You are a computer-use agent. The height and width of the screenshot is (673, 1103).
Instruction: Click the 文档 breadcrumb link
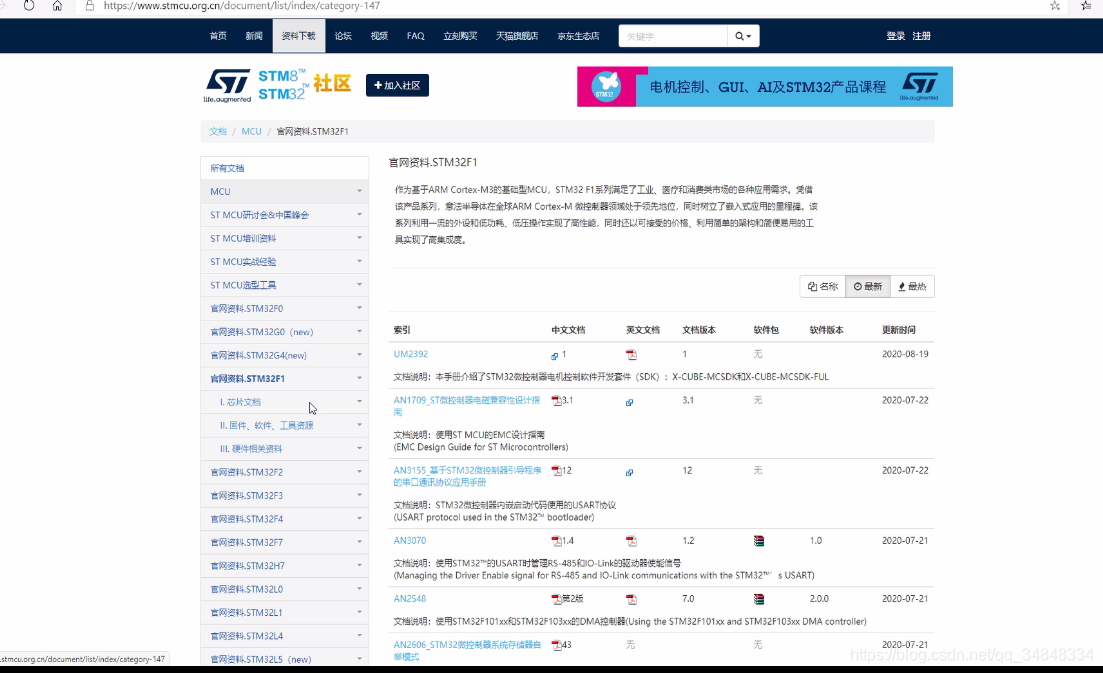(x=218, y=132)
